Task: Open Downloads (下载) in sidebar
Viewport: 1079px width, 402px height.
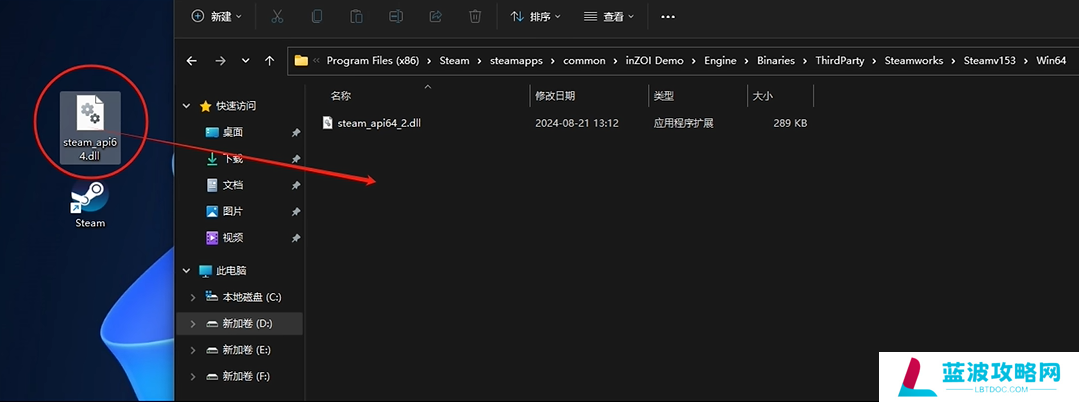Action: click(233, 158)
